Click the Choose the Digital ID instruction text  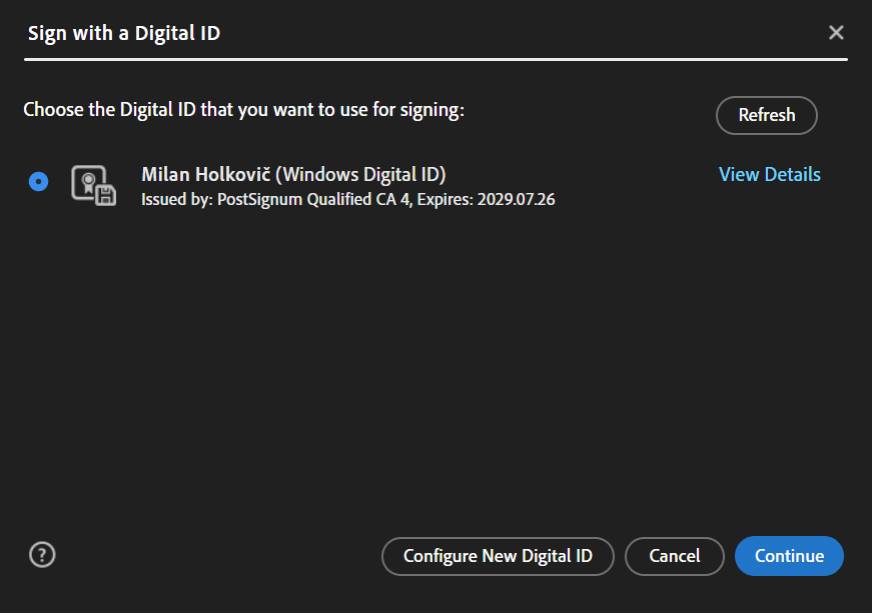(x=244, y=110)
